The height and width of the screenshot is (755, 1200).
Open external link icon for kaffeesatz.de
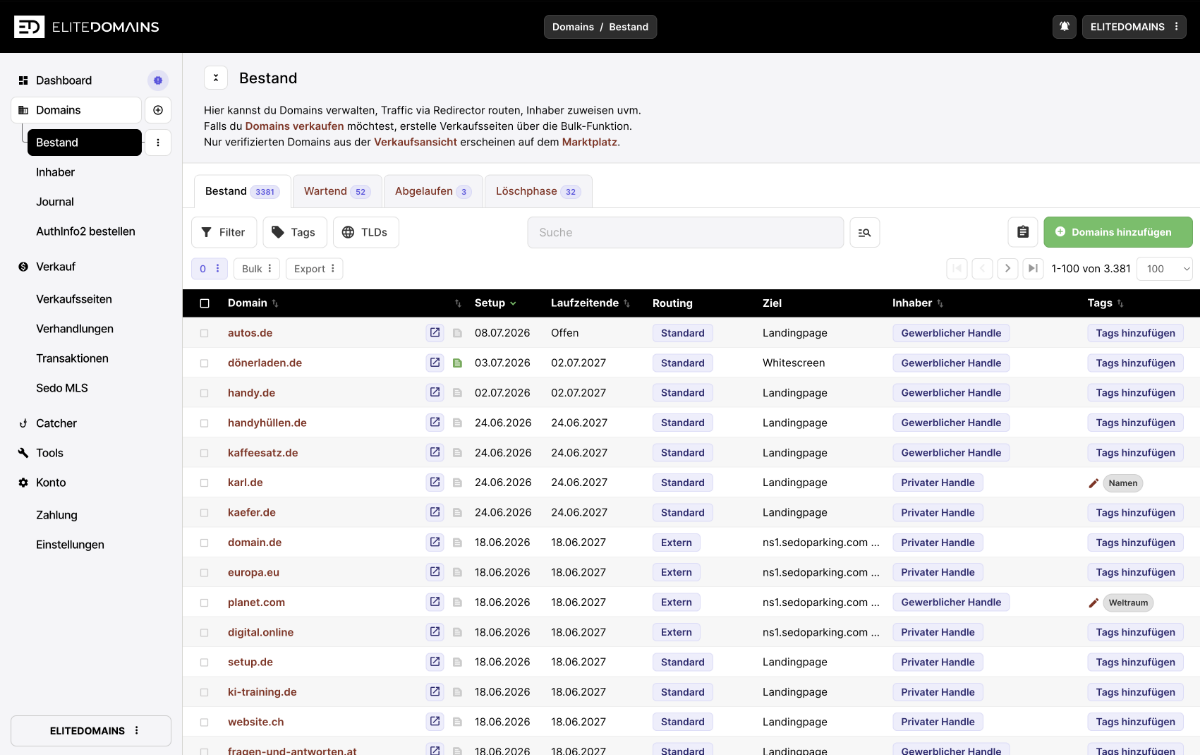435,453
